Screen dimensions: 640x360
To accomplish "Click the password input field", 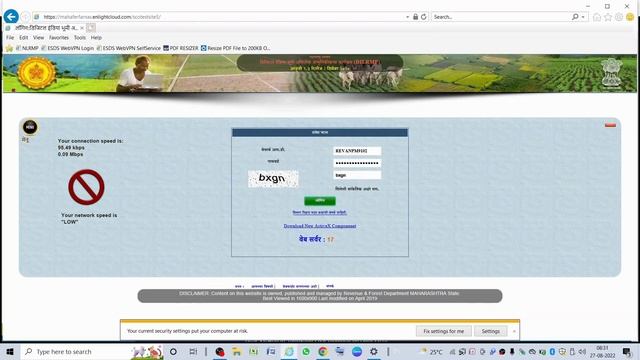I will [x=357, y=163].
